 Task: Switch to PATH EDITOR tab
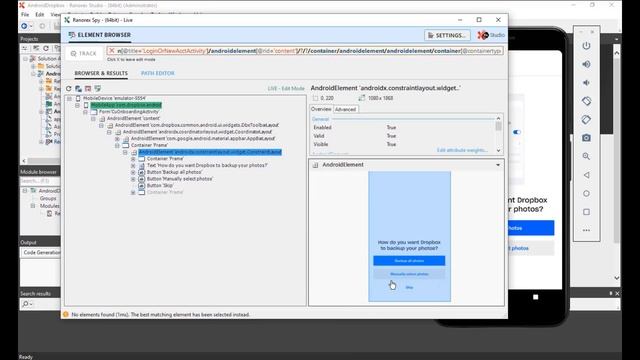tap(158, 73)
